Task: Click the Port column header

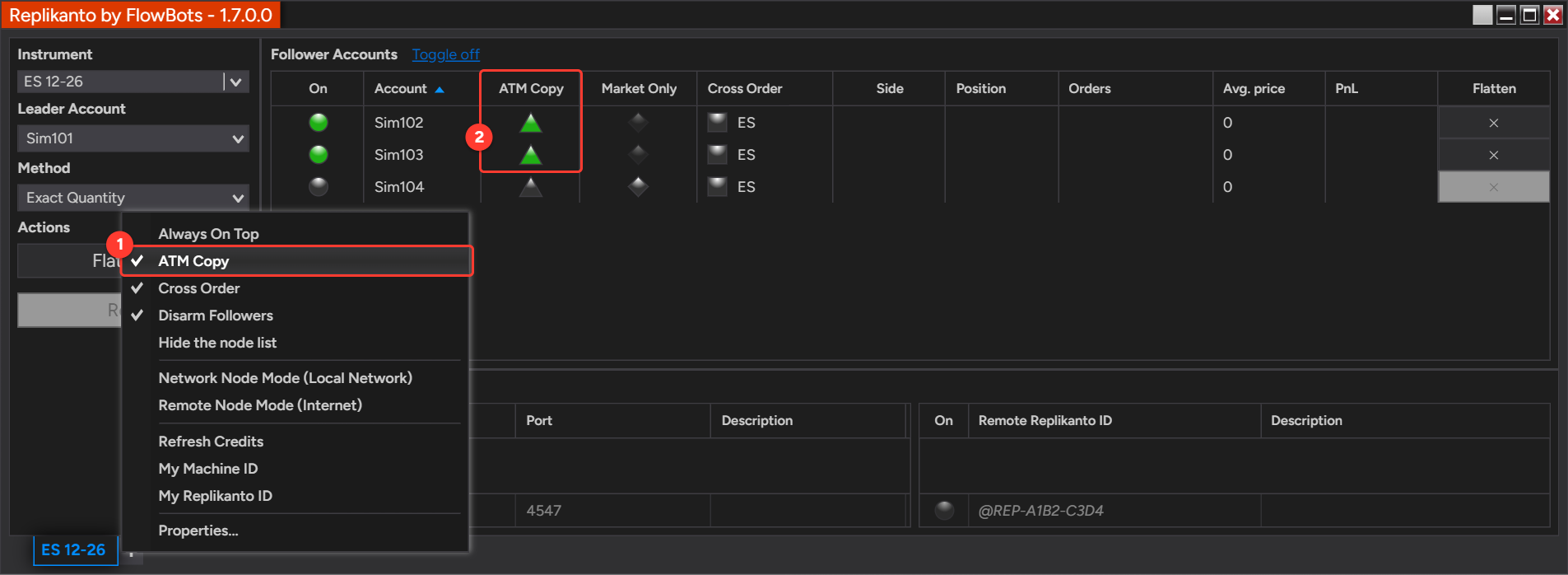Action: 612,420
